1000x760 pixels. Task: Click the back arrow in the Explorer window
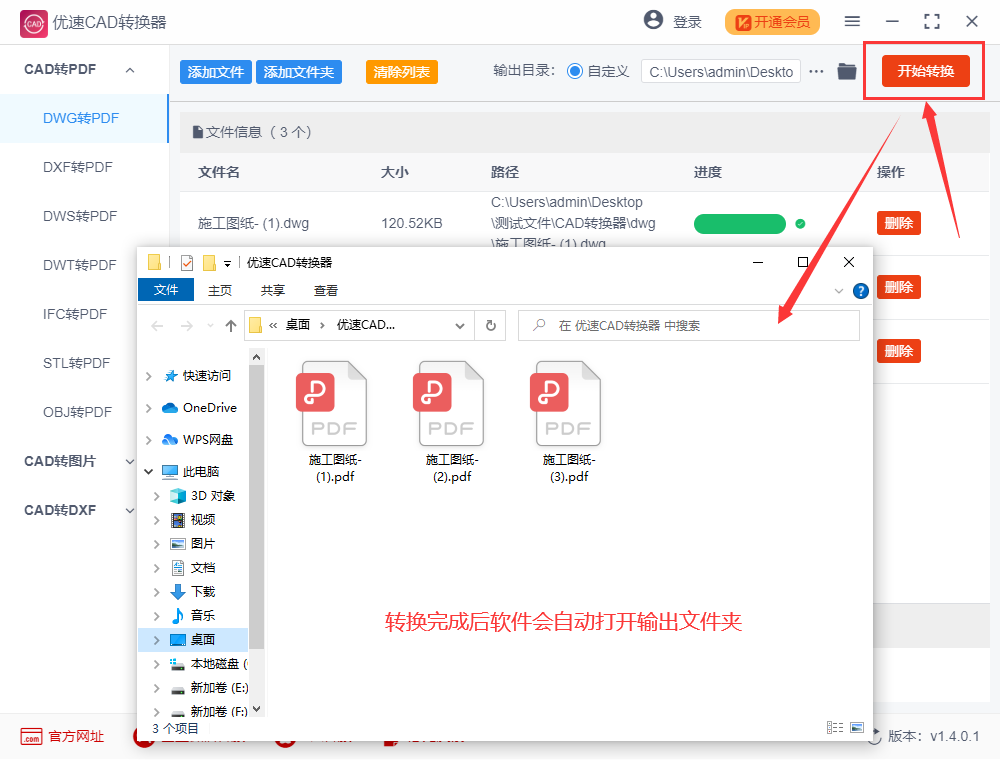(157, 325)
